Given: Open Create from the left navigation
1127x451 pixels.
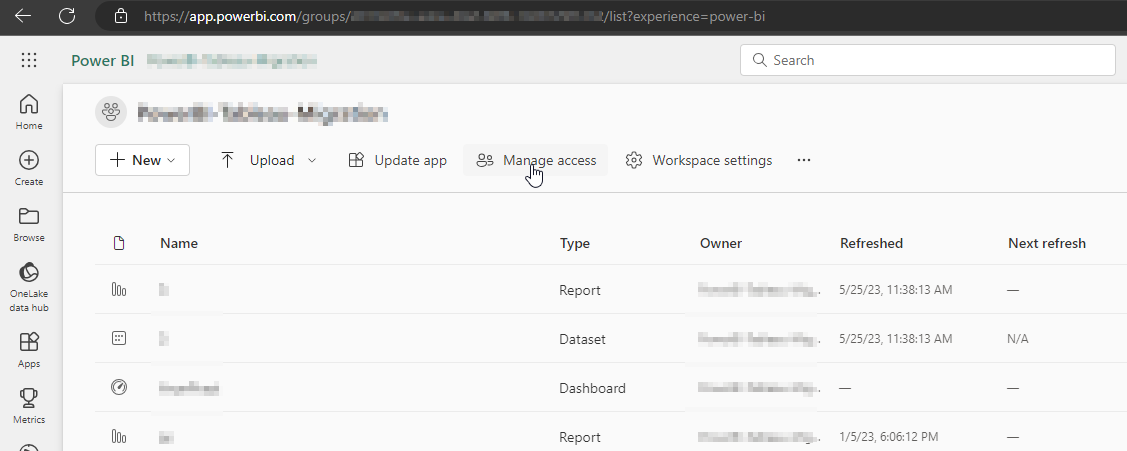Looking at the screenshot, I should [29, 168].
